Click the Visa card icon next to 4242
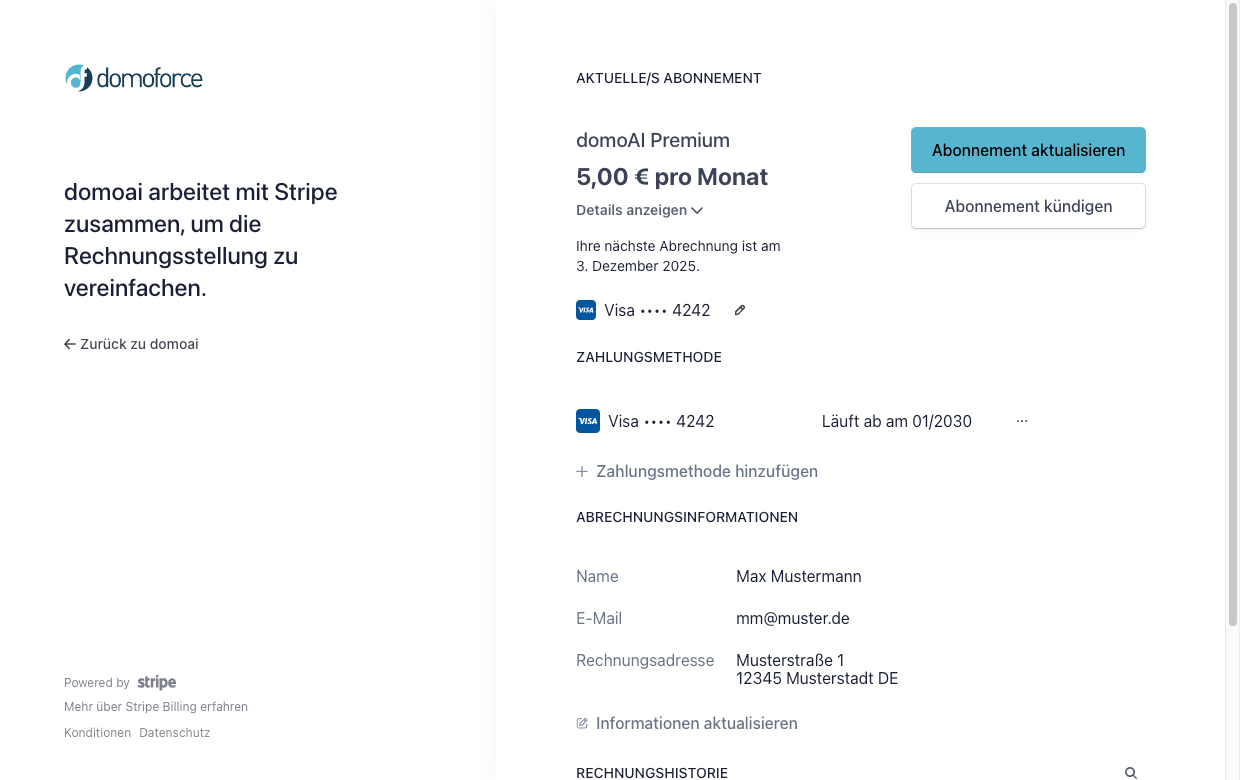The height and width of the screenshot is (780, 1240). 586,310
